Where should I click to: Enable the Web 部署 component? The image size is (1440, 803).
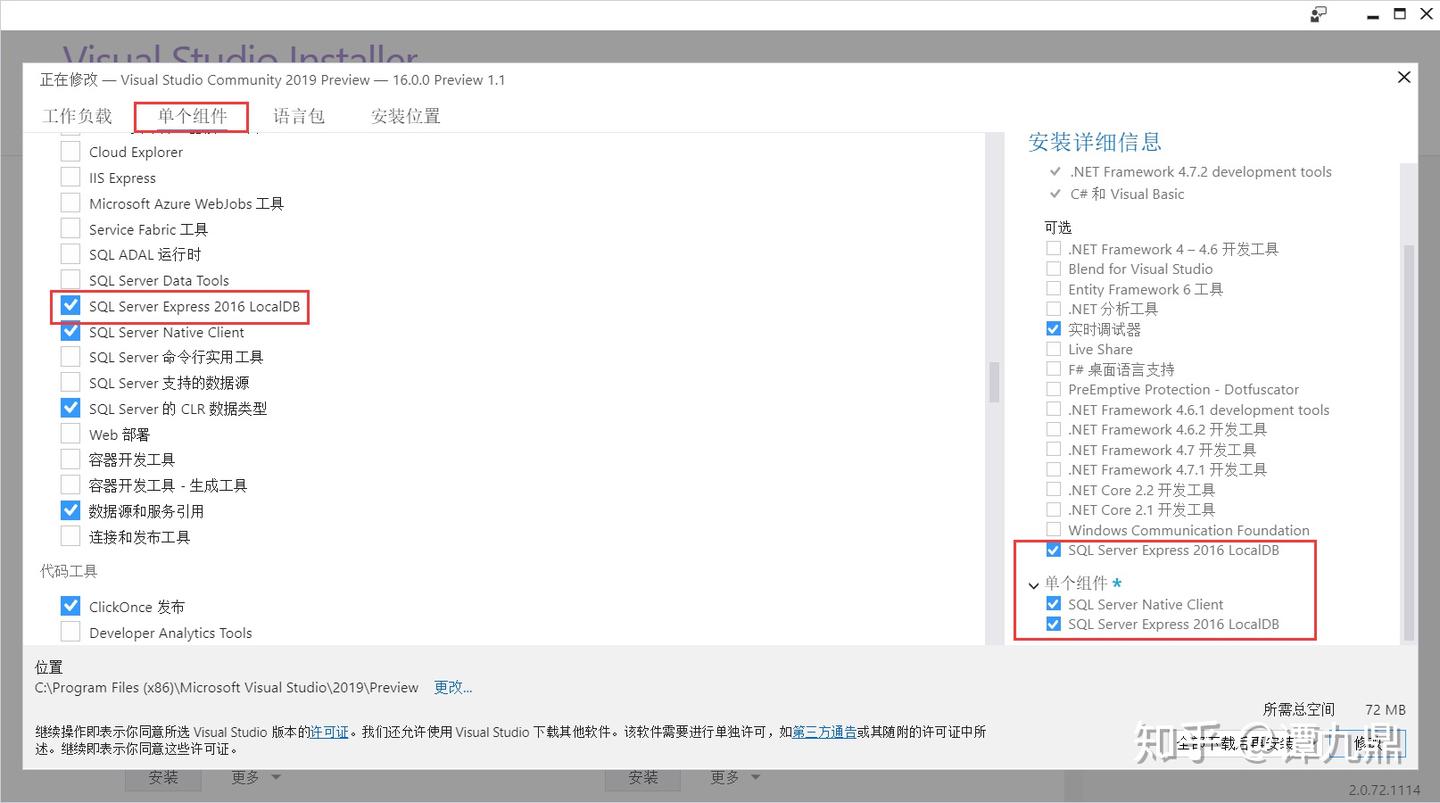(70, 433)
